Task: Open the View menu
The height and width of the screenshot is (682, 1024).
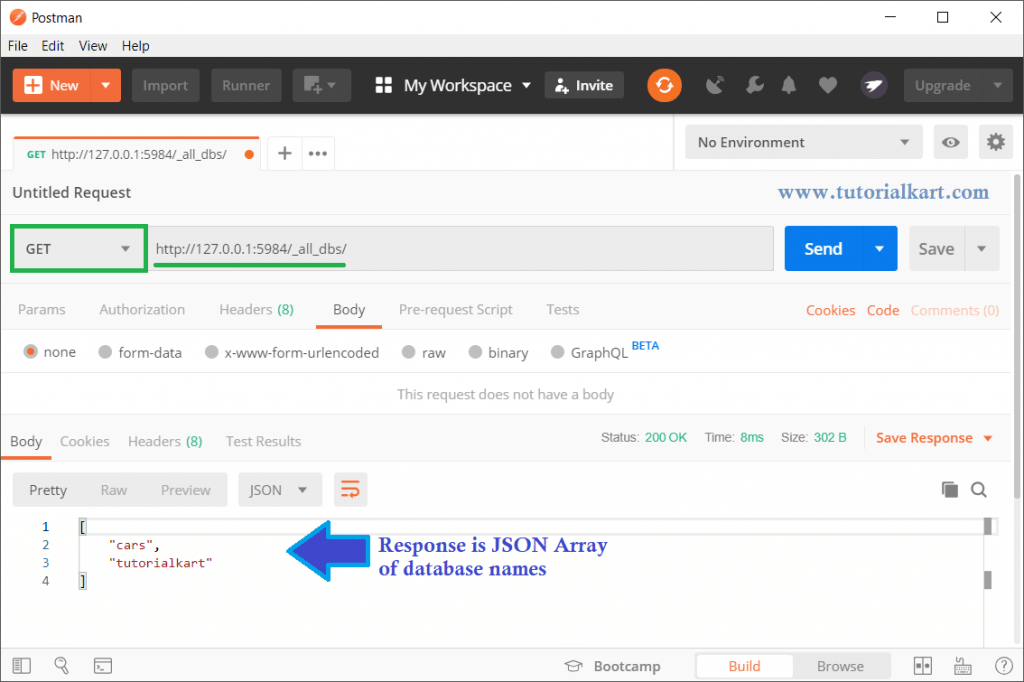Action: [92, 45]
